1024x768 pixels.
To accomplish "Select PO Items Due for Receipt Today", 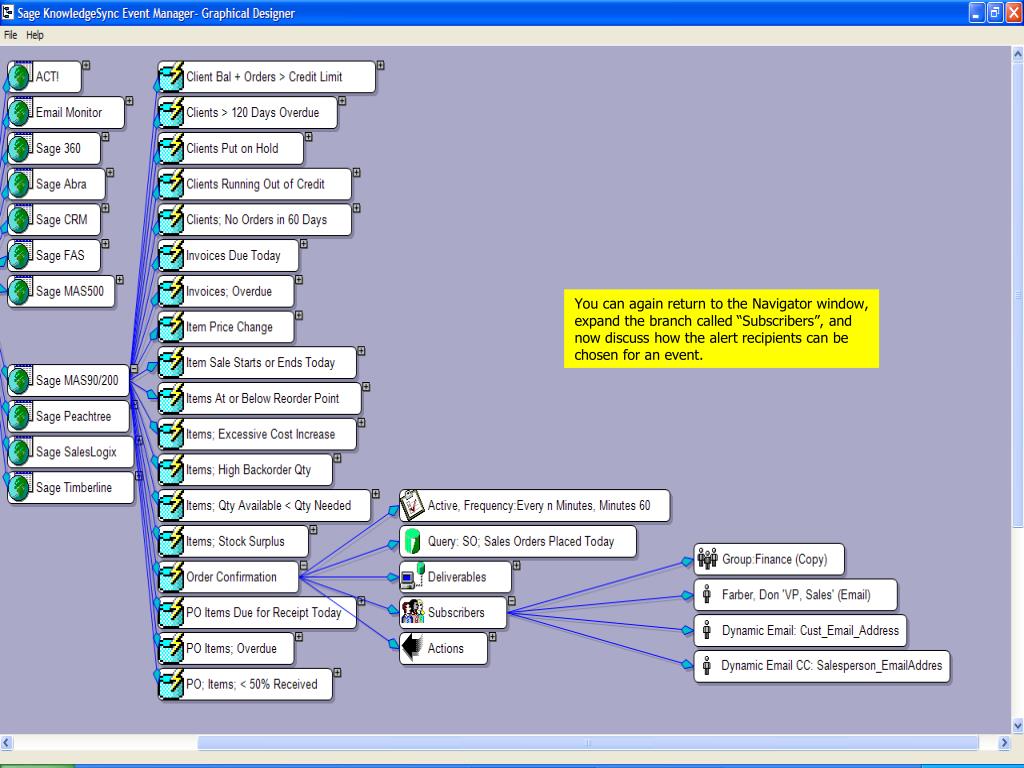I will point(257,613).
